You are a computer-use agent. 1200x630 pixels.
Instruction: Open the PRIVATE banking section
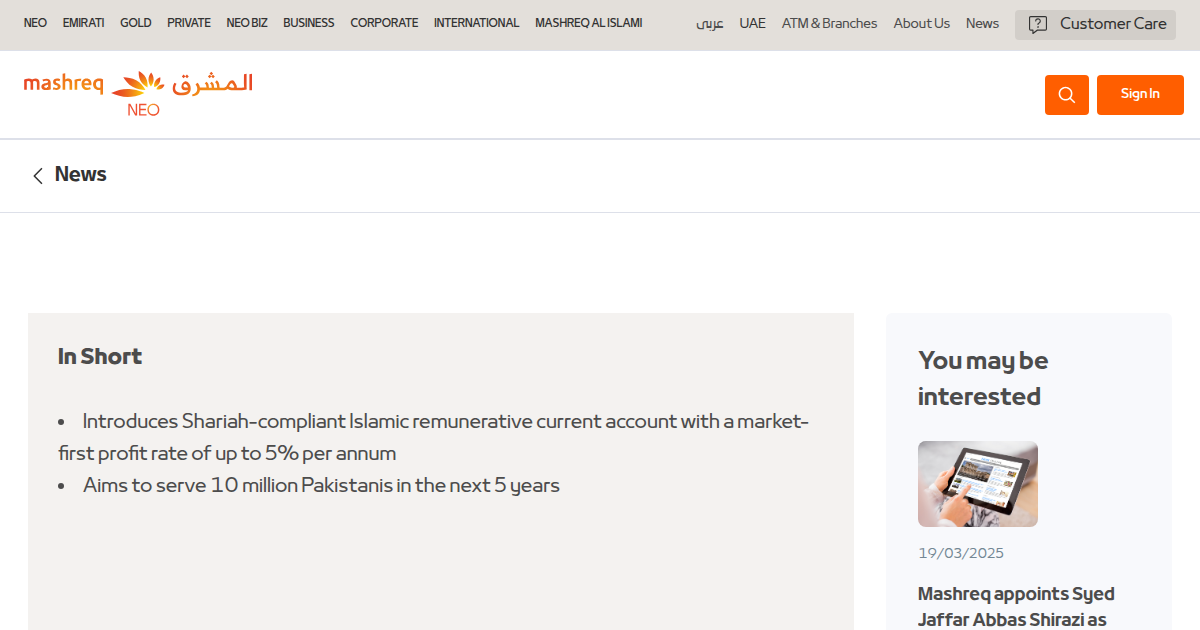click(x=188, y=22)
